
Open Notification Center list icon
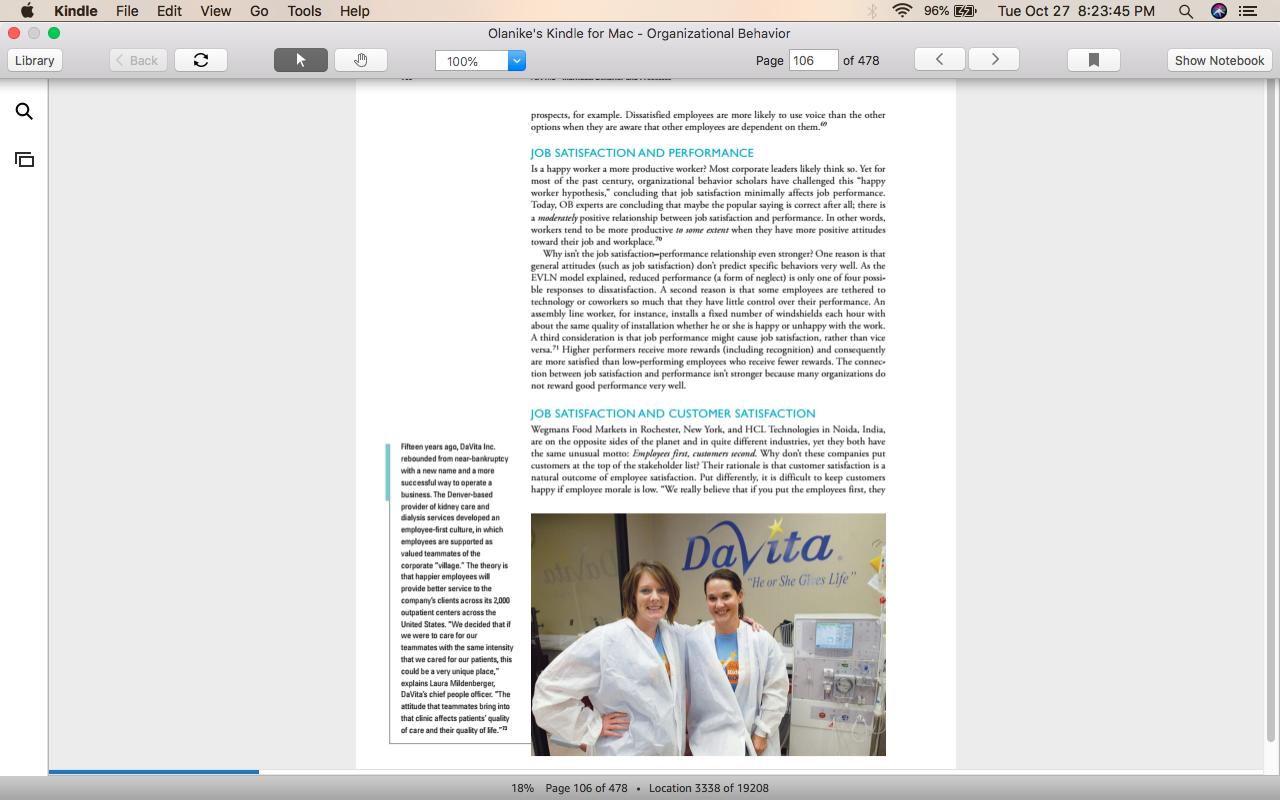(1248, 11)
